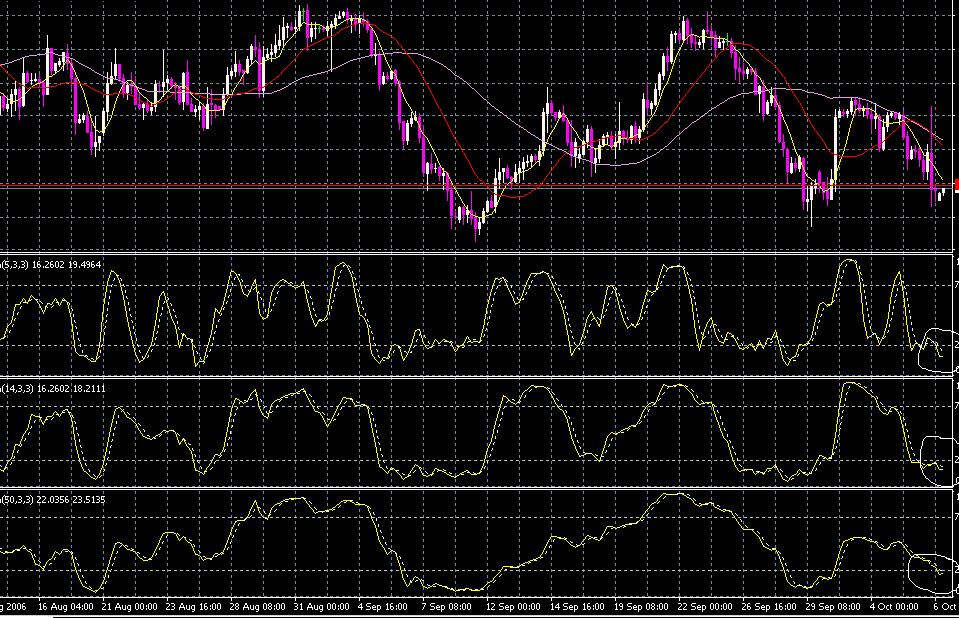Select the (50,3,3) 22.0356 23.5135 indicator label
The image size is (959, 618).
click(53, 500)
